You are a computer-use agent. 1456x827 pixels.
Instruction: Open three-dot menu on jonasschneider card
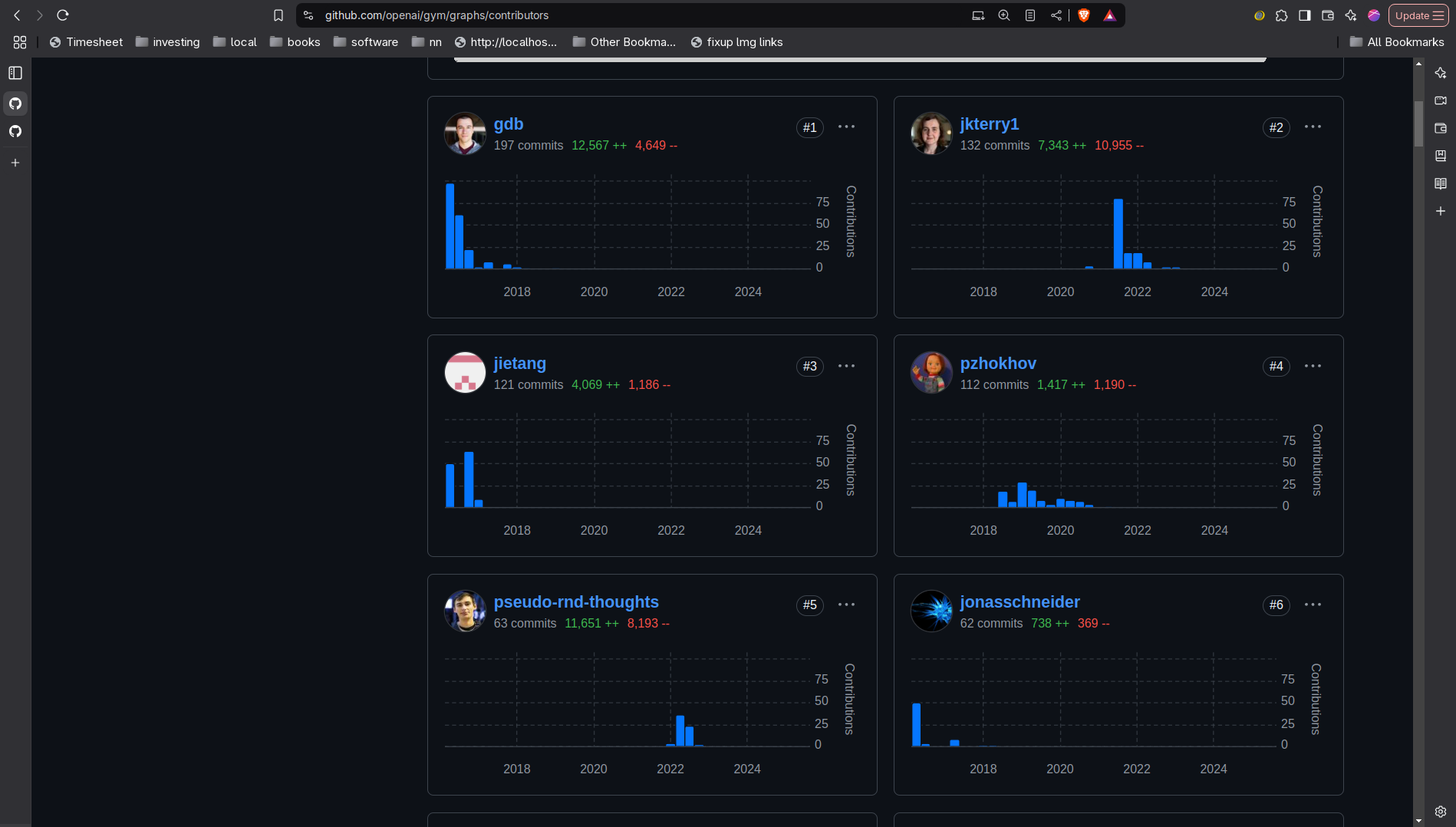click(x=1313, y=605)
